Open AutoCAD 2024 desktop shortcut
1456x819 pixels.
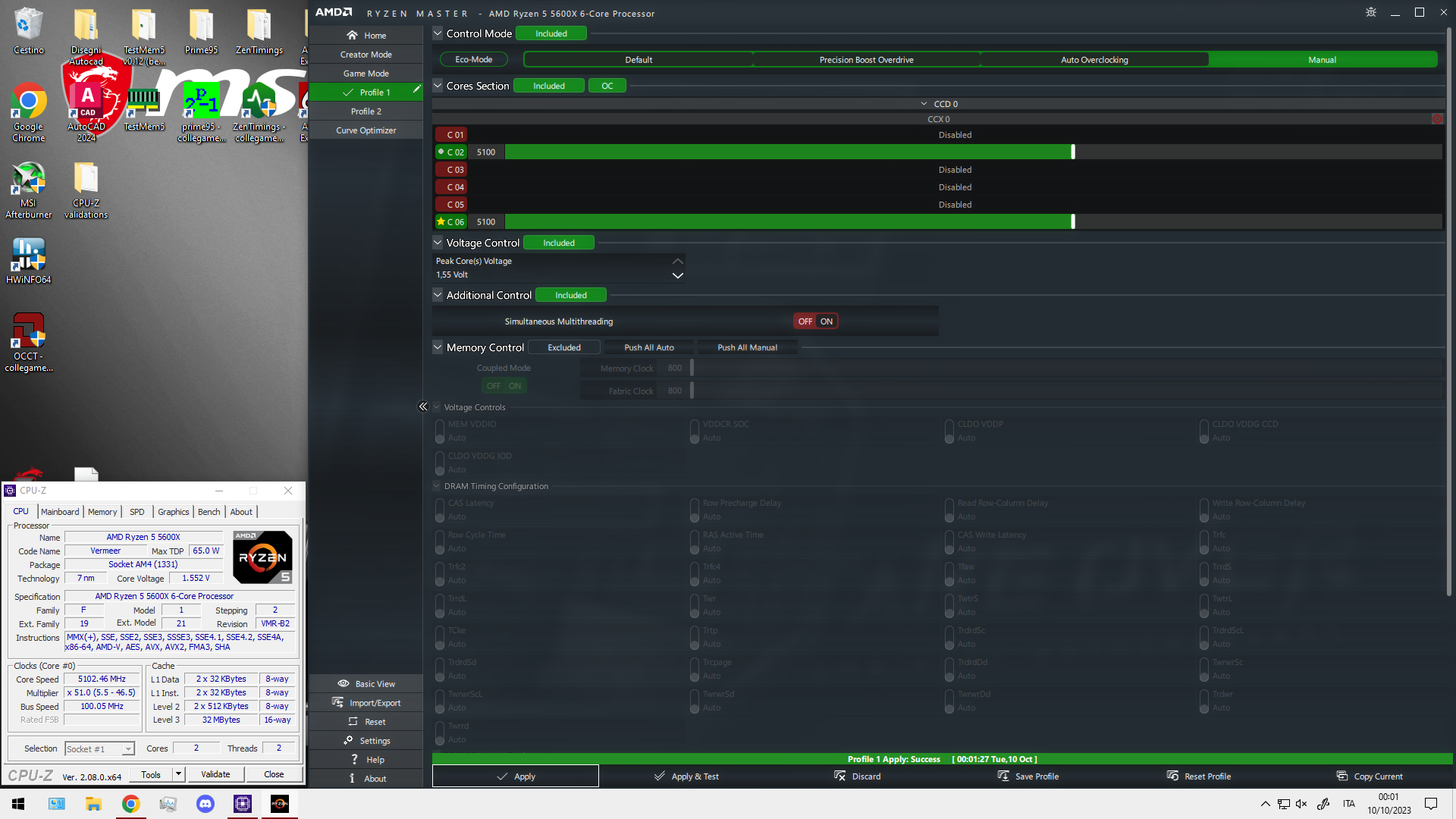86,112
